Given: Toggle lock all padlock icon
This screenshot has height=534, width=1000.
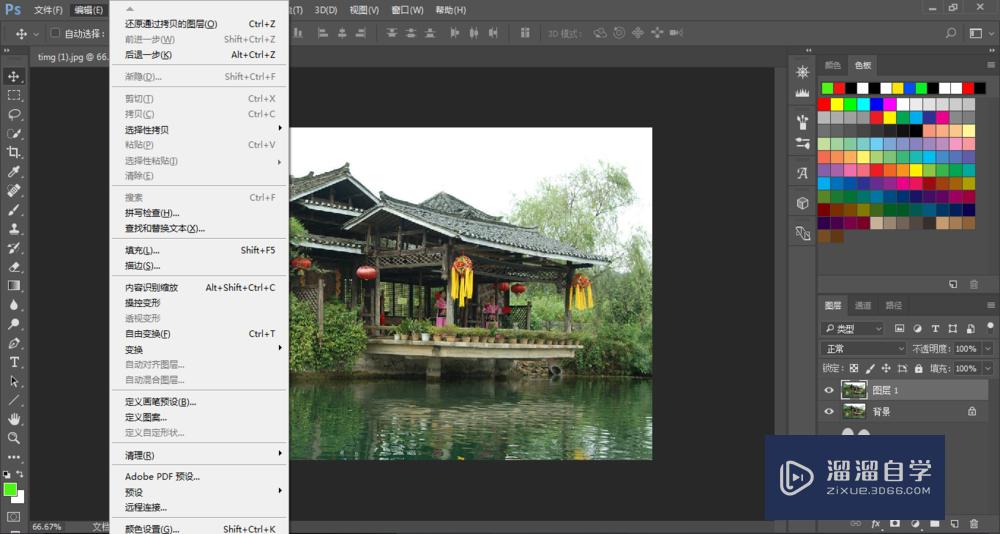Looking at the screenshot, I should (x=918, y=368).
